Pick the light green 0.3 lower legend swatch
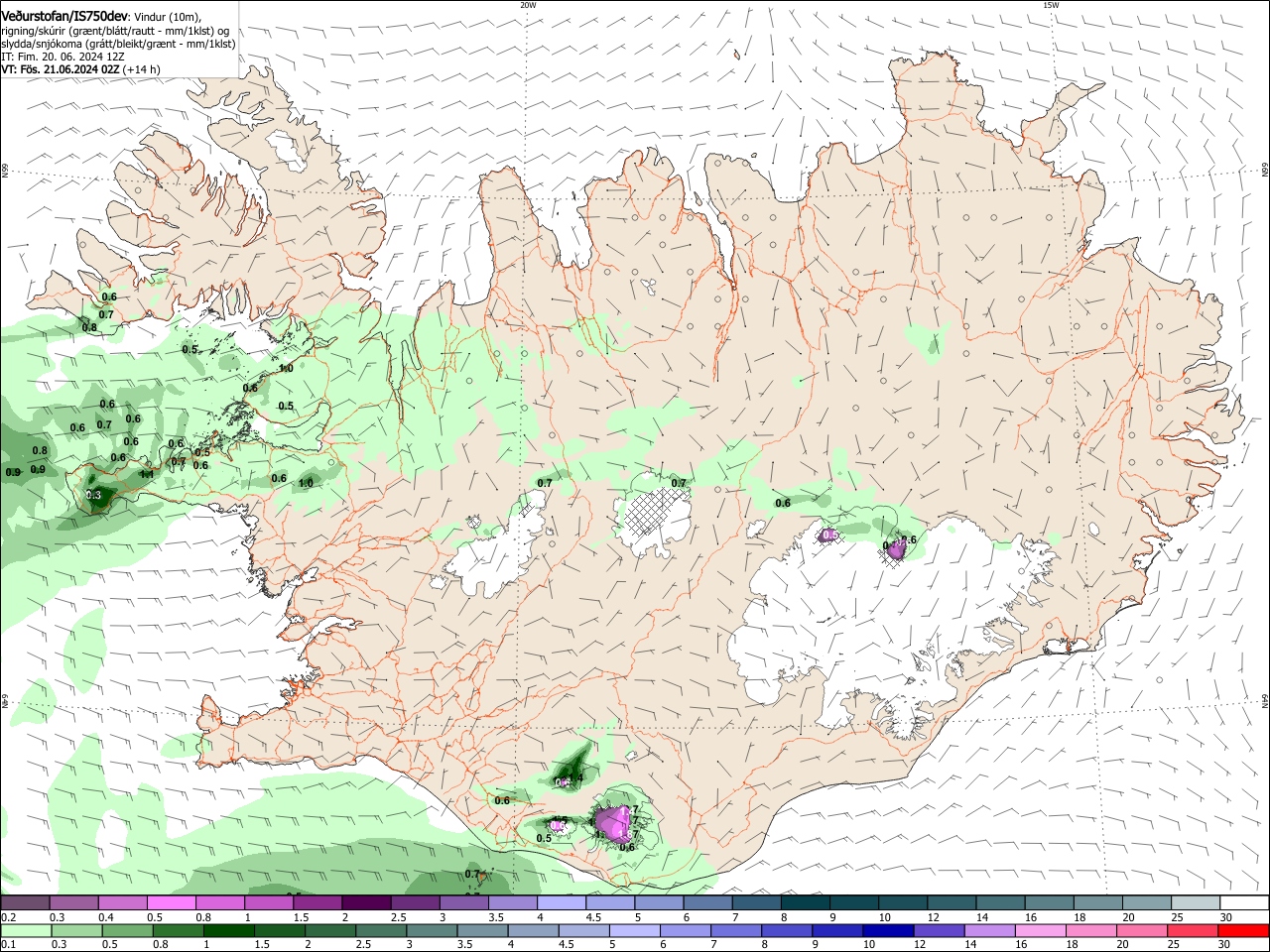The height and width of the screenshot is (952, 1270). 76,930
